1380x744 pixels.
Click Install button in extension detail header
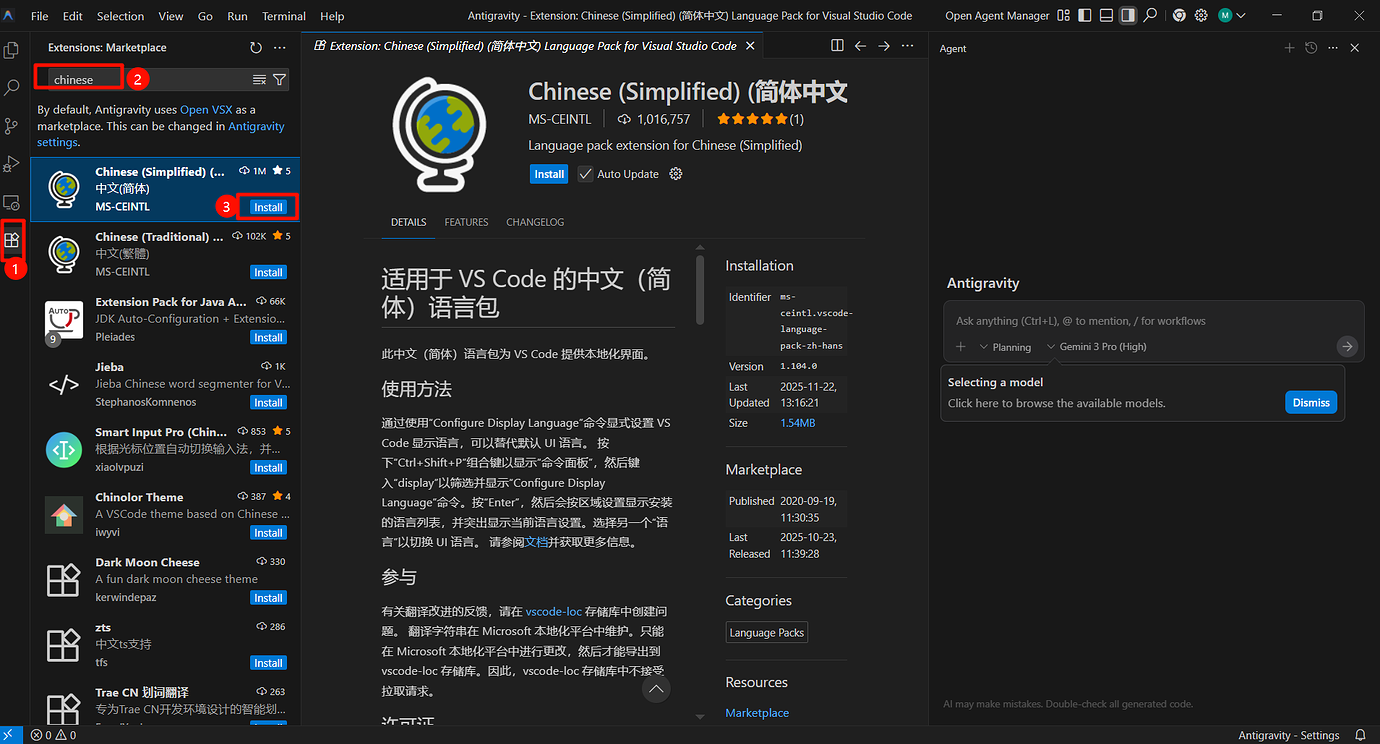click(549, 174)
